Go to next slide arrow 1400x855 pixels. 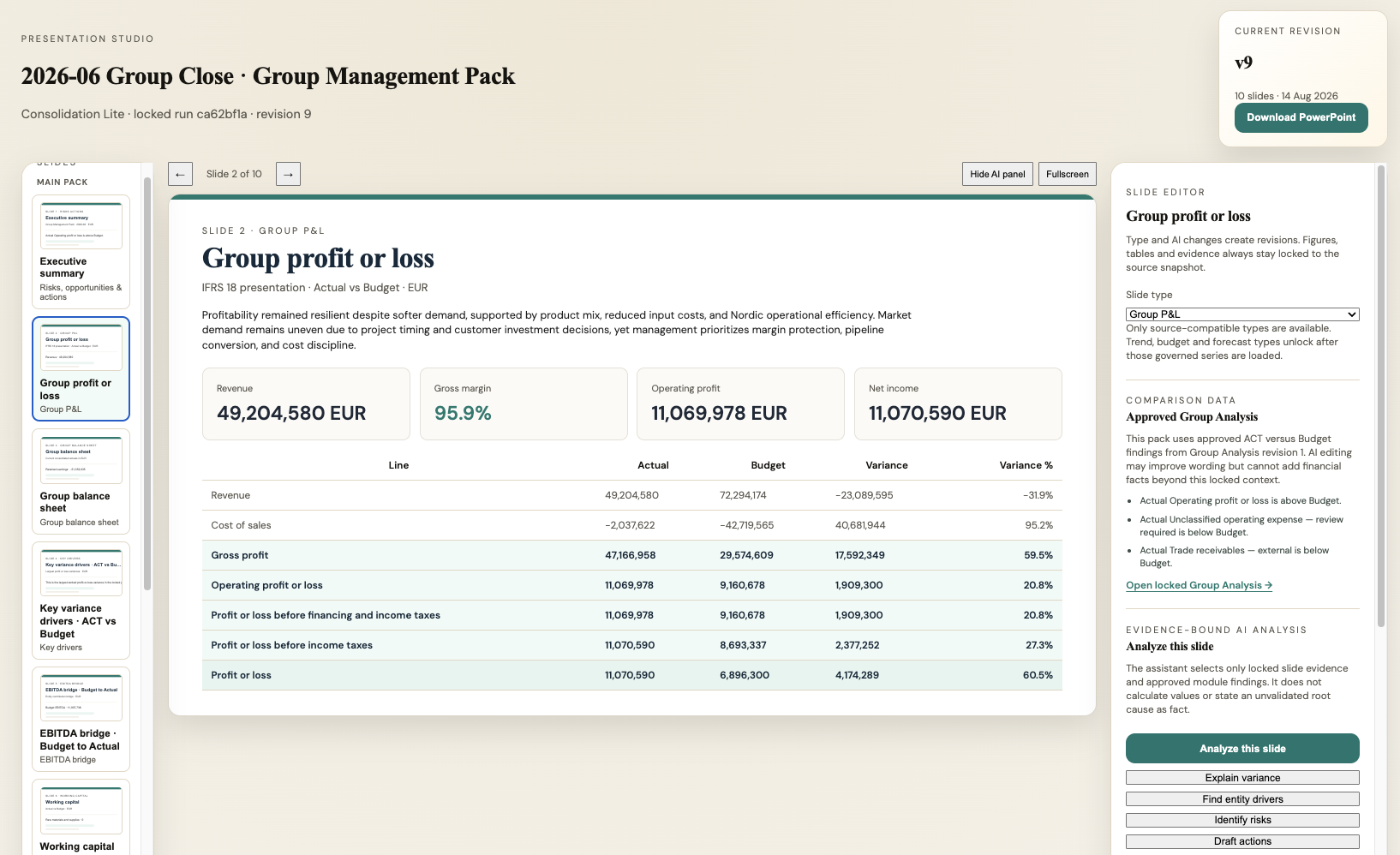pos(288,174)
